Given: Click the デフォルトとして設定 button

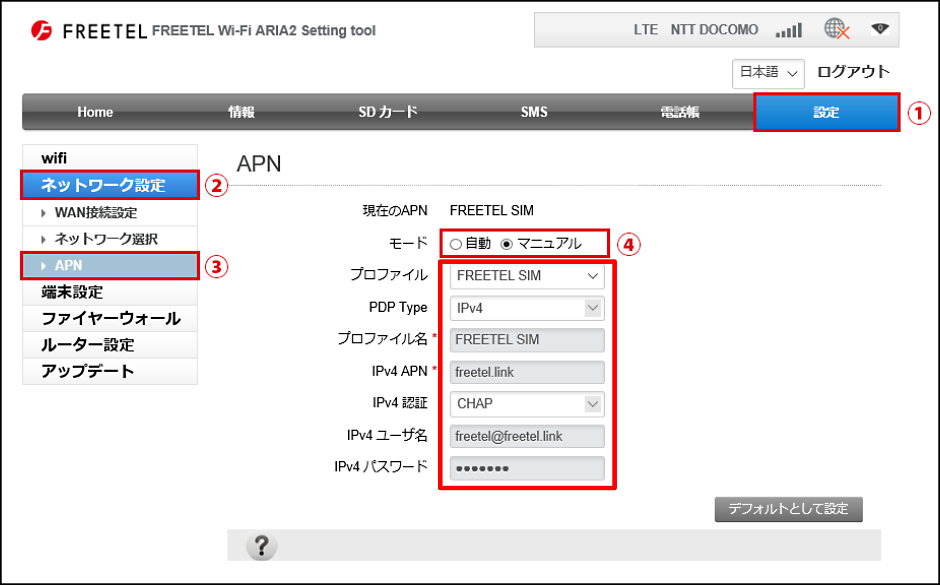Looking at the screenshot, I should pos(788,509).
